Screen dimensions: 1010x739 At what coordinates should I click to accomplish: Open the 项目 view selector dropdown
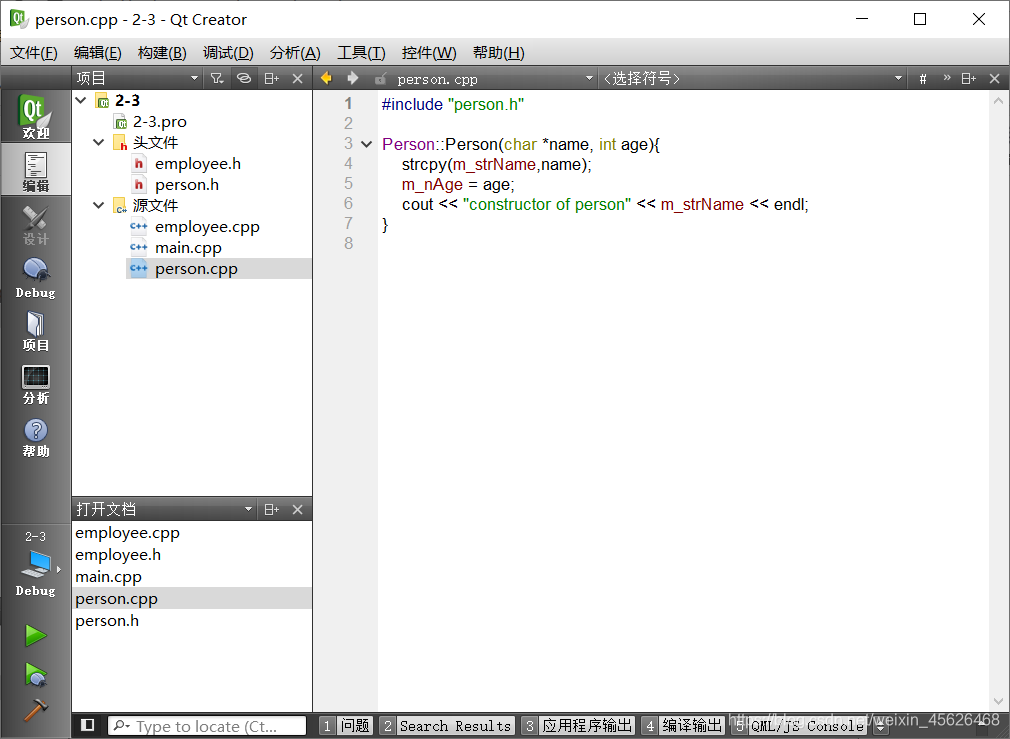[137, 78]
